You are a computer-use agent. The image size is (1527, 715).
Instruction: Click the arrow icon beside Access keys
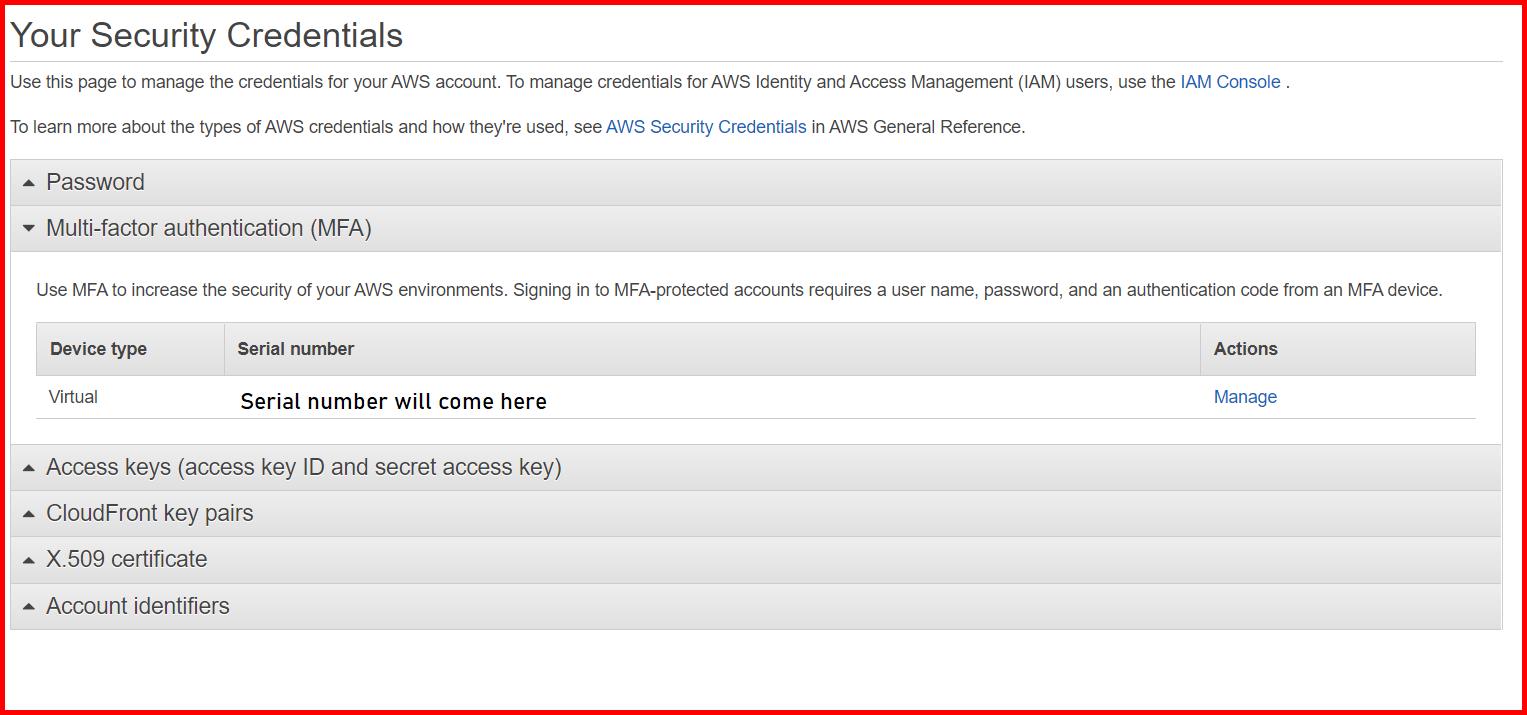click(27, 467)
